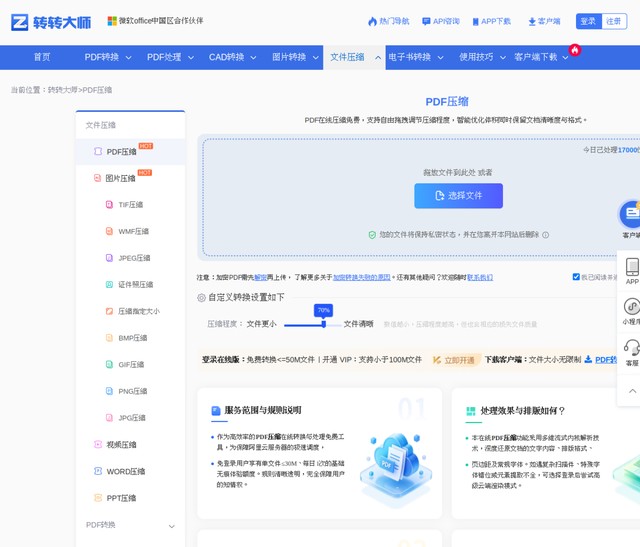Expand CAD转换 nav dropdown
The image size is (640, 547).
click(x=253, y=58)
